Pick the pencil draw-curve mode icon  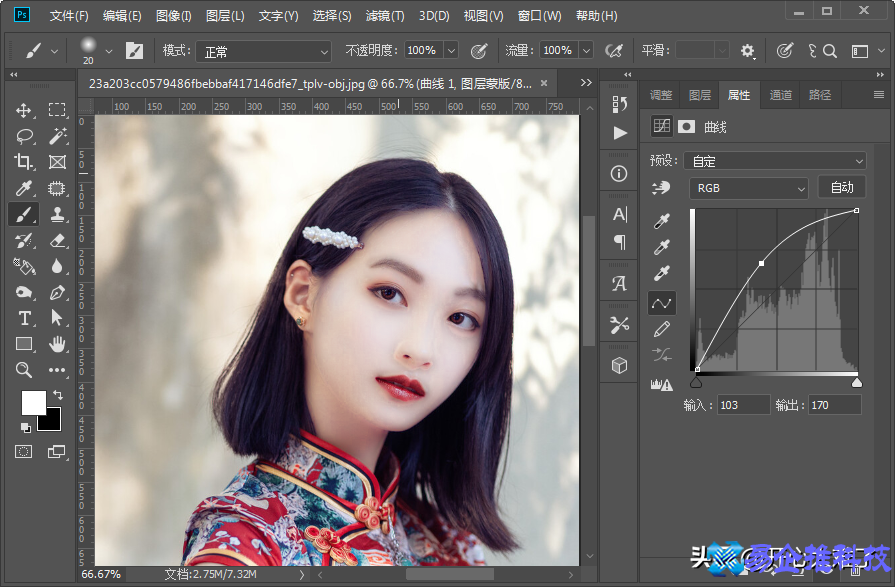(661, 329)
